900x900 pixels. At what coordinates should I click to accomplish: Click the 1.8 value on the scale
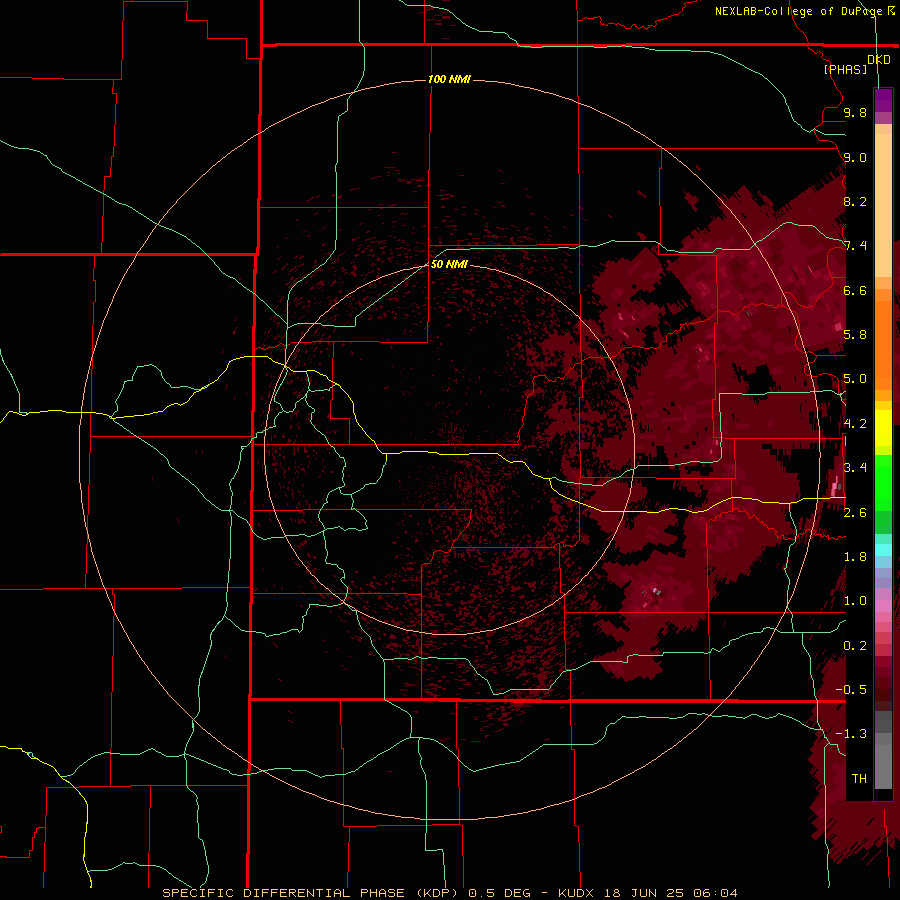point(855,557)
